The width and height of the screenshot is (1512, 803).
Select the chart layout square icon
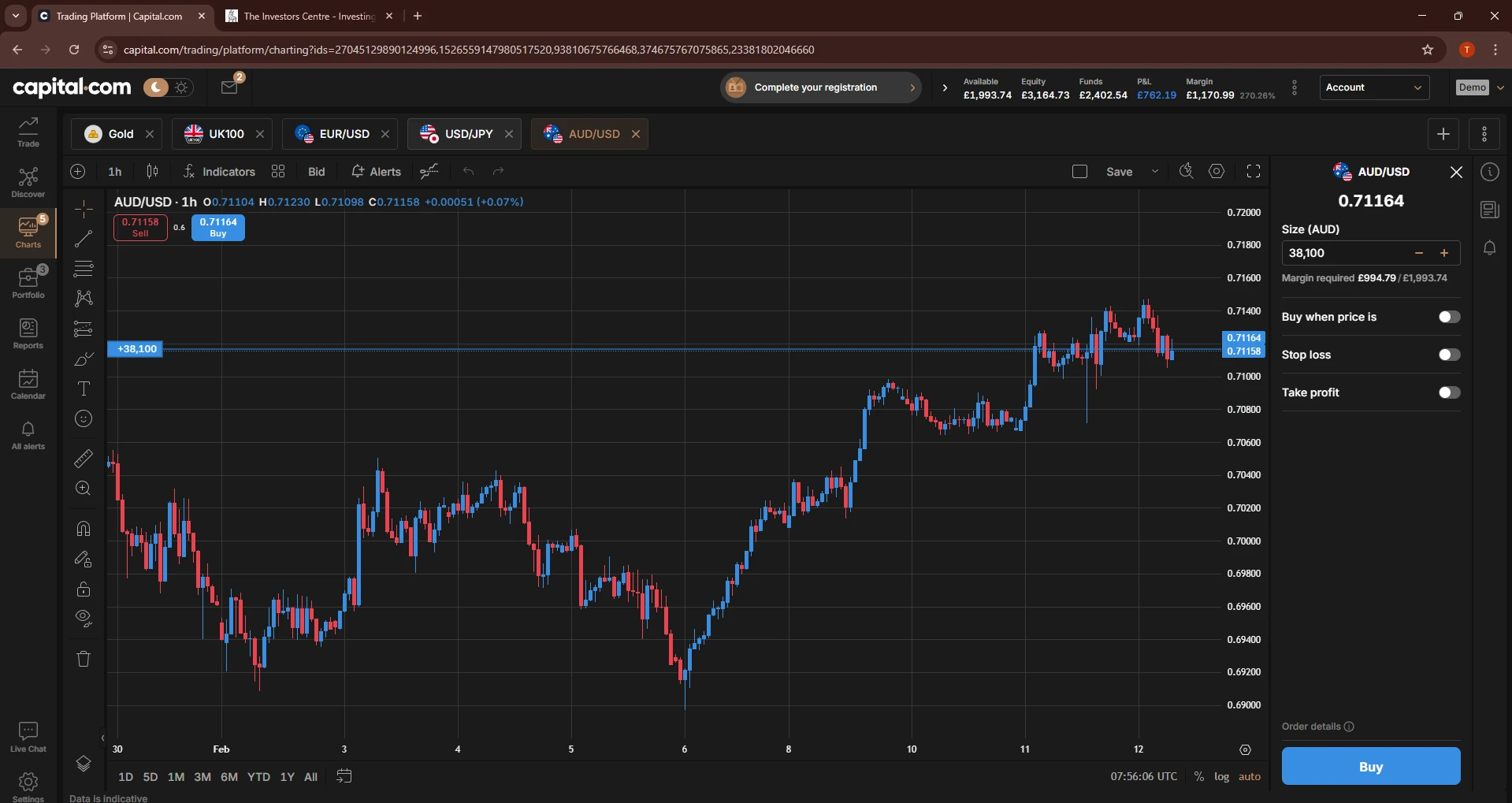click(x=1079, y=172)
